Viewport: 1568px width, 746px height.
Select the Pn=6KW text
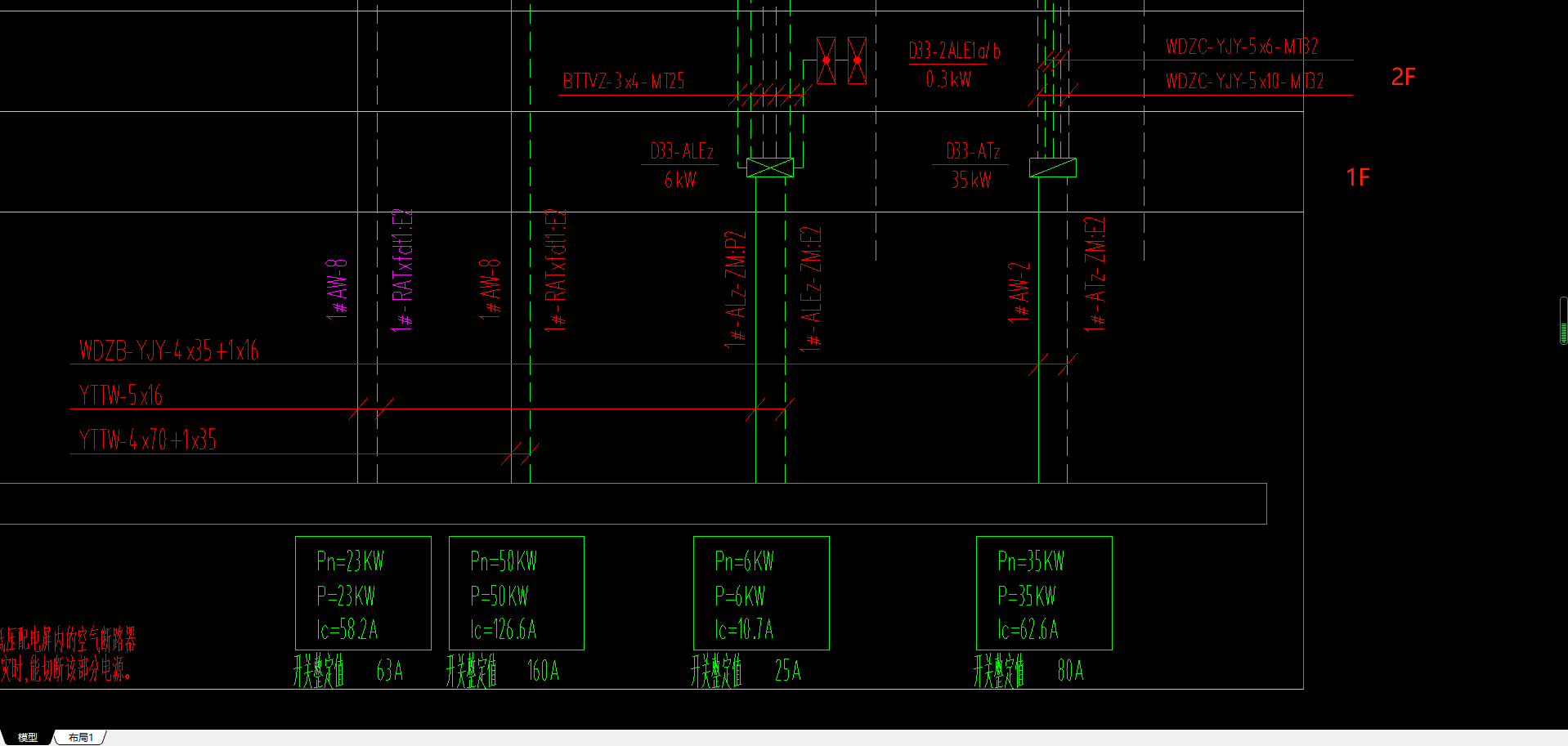[x=744, y=561]
